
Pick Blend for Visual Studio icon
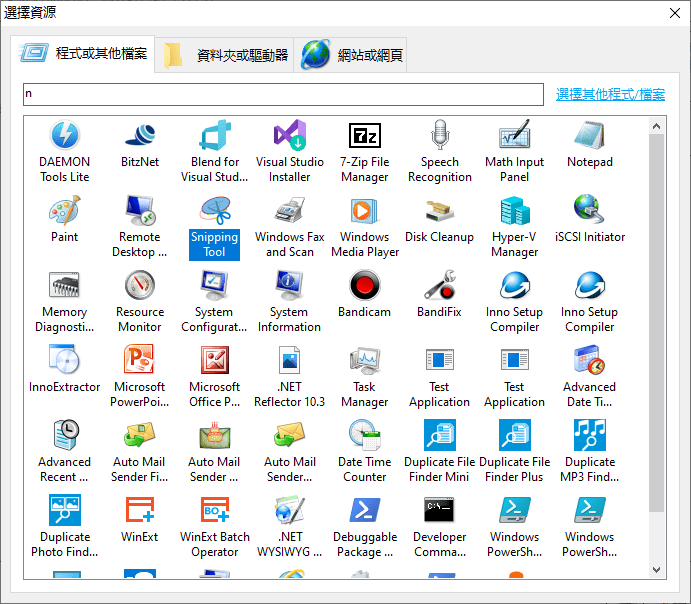[215, 135]
